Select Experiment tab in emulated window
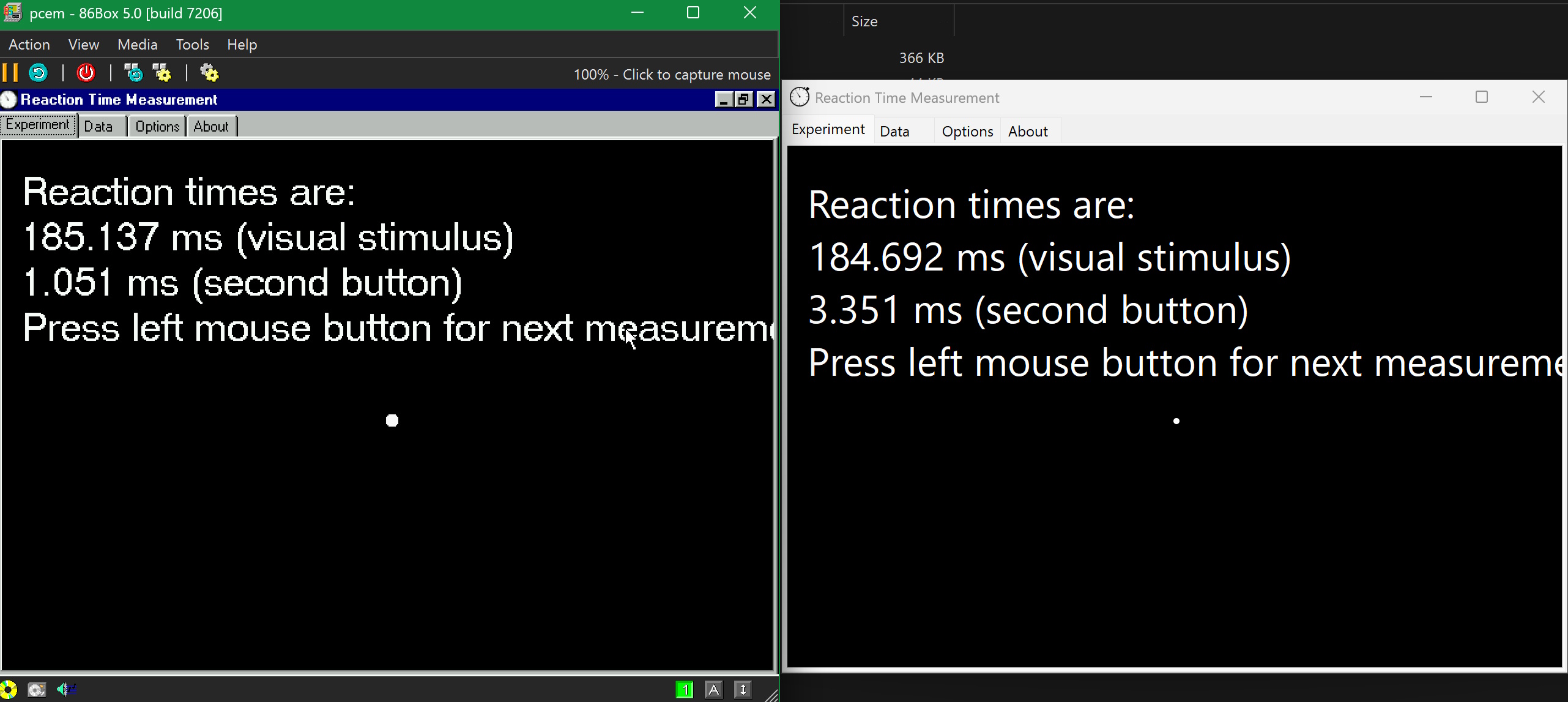The image size is (1568, 702). click(x=38, y=125)
